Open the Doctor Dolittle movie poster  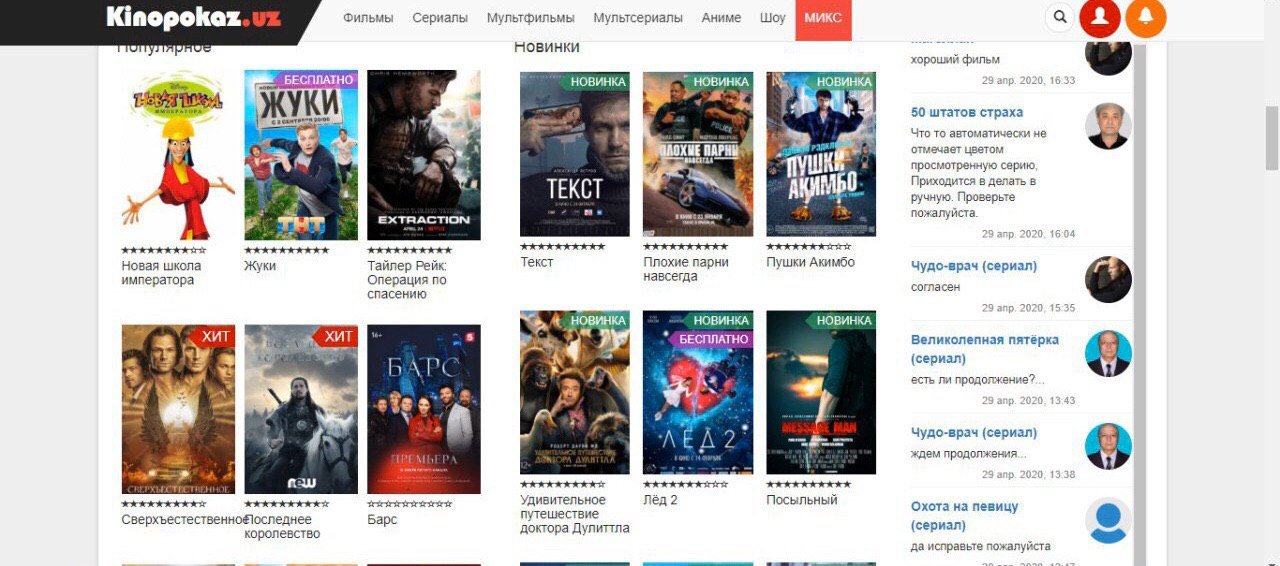click(x=575, y=392)
